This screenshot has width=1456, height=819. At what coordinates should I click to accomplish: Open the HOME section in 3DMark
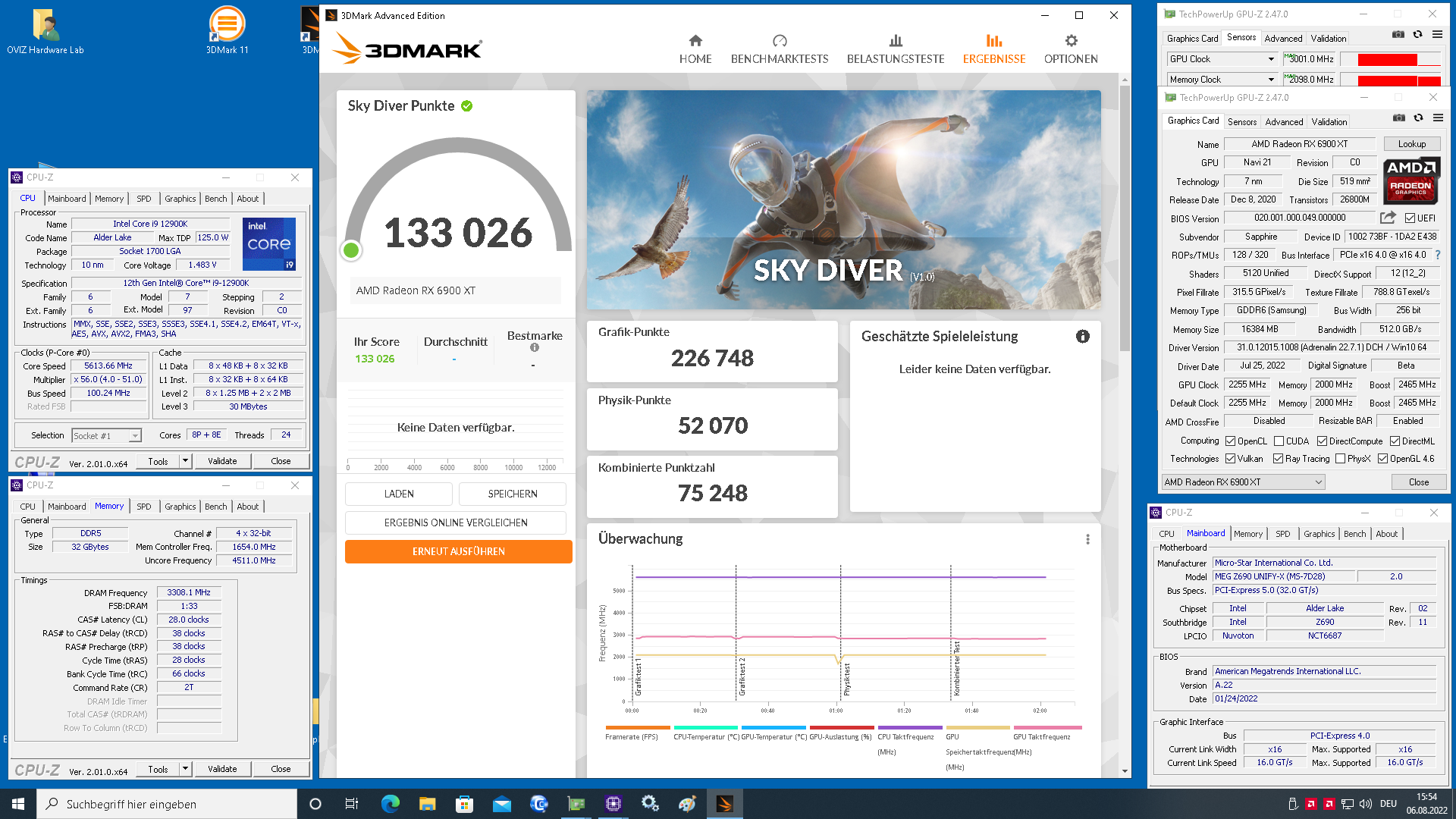(695, 49)
